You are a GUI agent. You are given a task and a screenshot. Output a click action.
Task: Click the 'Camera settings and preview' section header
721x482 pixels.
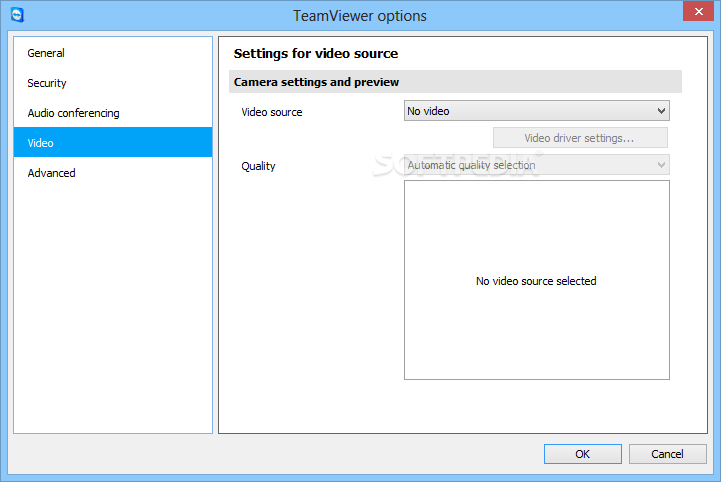tap(455, 82)
